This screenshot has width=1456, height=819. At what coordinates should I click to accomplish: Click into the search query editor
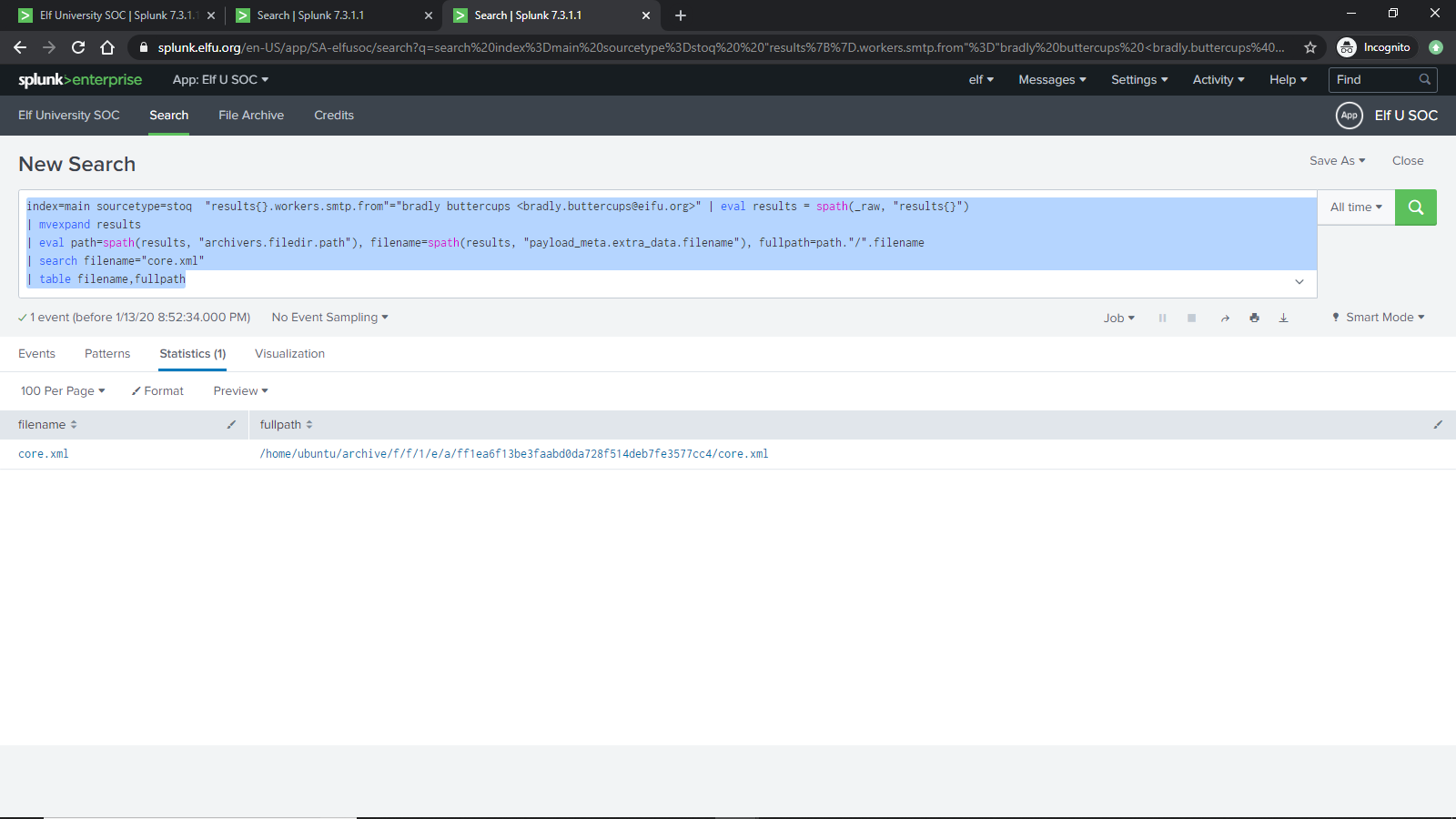[668, 243]
